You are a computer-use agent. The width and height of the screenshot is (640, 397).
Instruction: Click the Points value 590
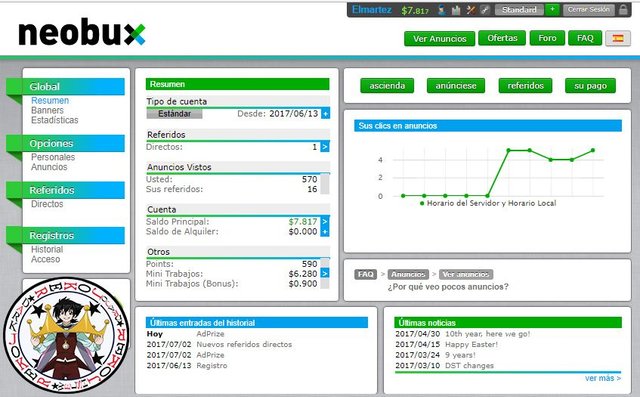click(309, 264)
